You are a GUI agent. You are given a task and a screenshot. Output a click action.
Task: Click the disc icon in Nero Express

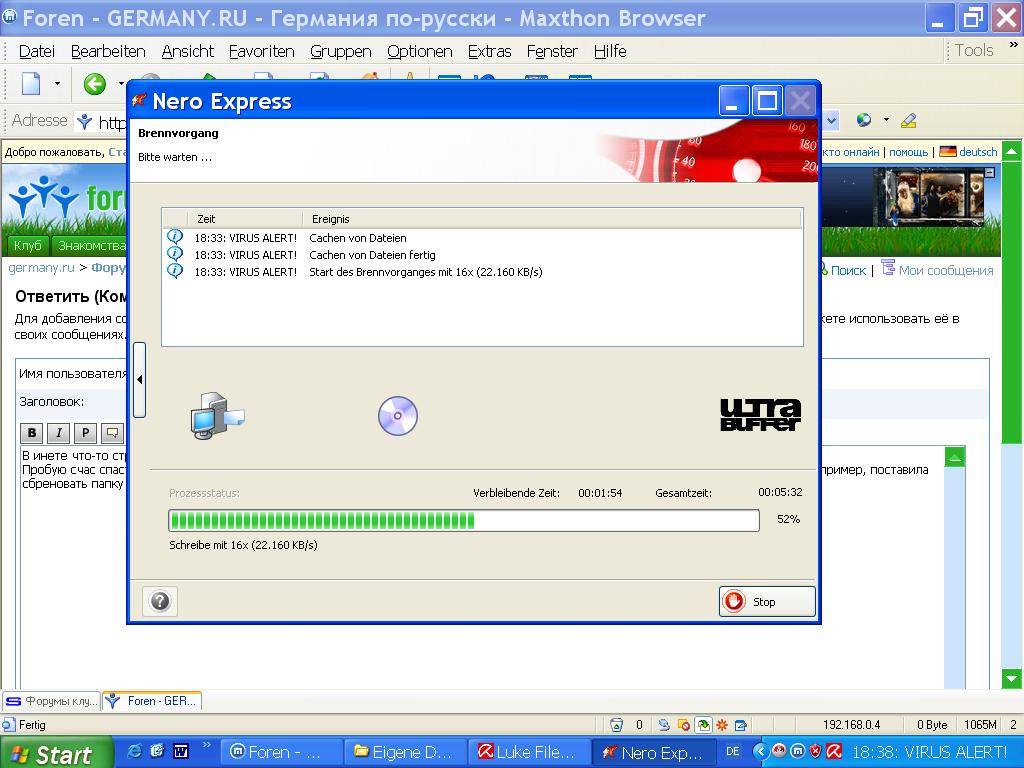point(397,416)
